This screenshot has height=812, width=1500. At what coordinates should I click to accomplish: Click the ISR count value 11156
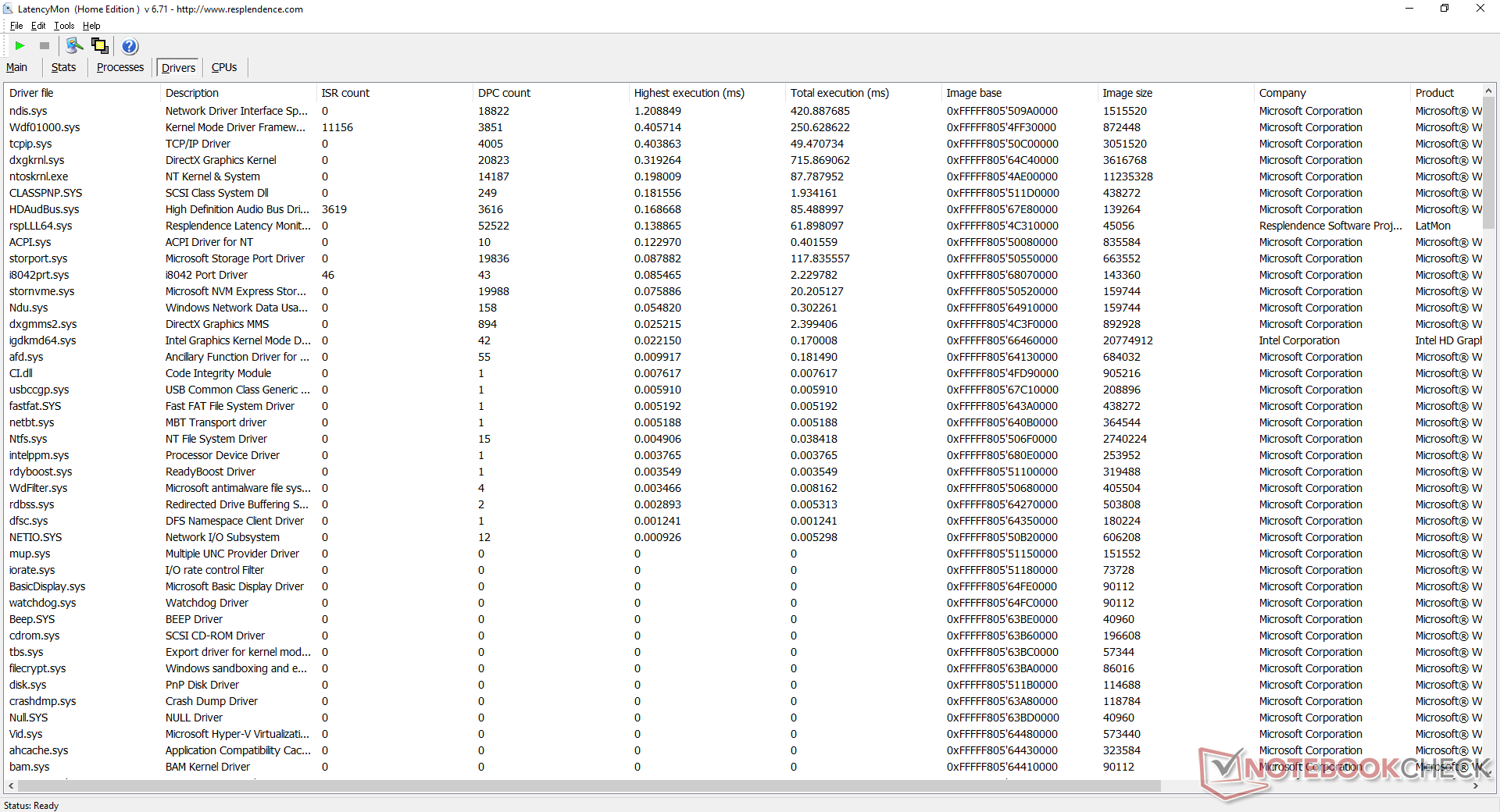coord(337,127)
